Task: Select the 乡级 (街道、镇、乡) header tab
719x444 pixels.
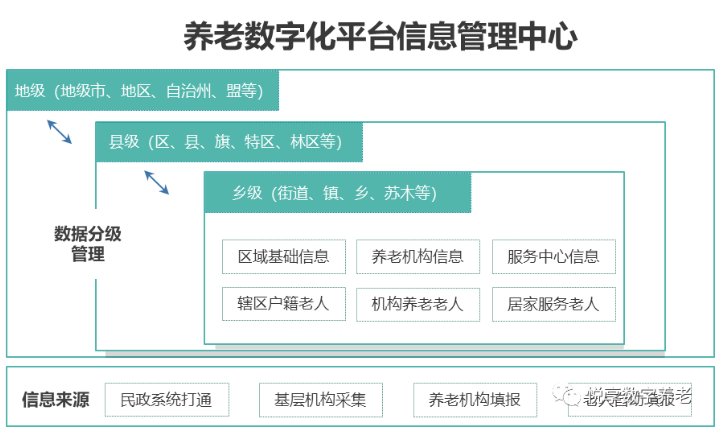Action: click(336, 193)
